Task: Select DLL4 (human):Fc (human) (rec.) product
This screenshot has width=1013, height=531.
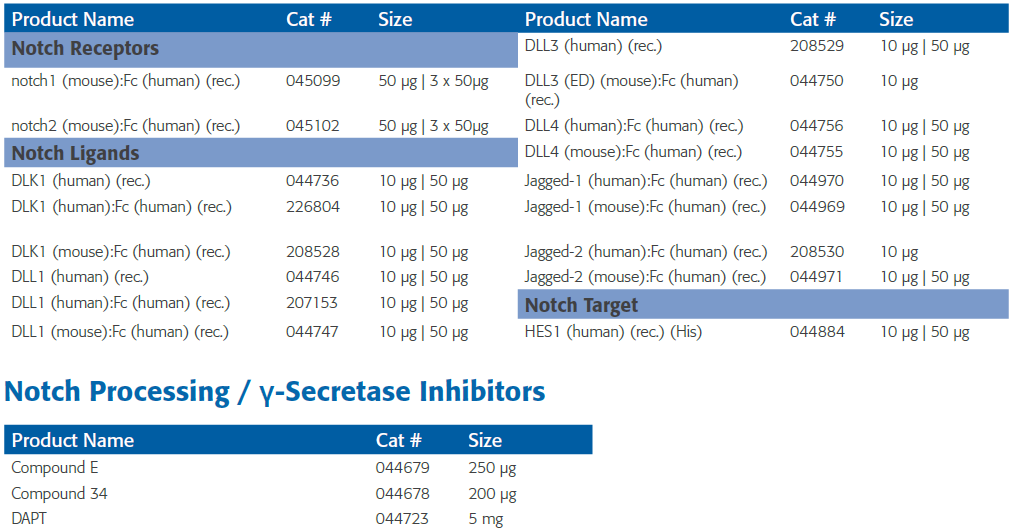Action: point(634,126)
